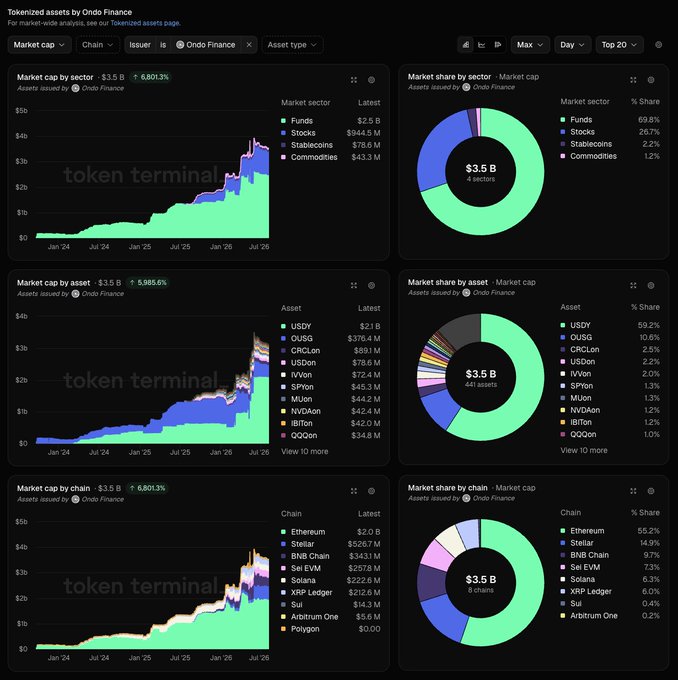Click the 441 assets donut center label
The height and width of the screenshot is (680, 678).
pos(481,385)
